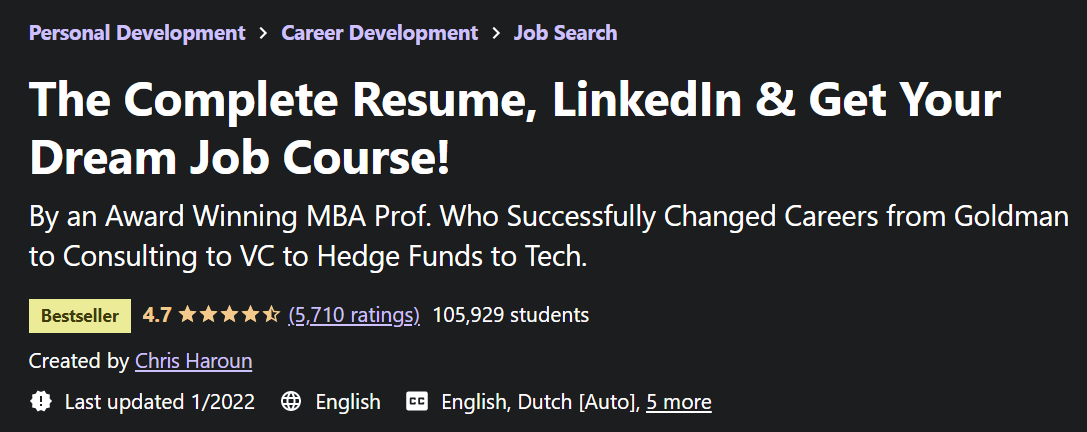
Task: Open the Career Development breadcrumb
Action: click(379, 33)
